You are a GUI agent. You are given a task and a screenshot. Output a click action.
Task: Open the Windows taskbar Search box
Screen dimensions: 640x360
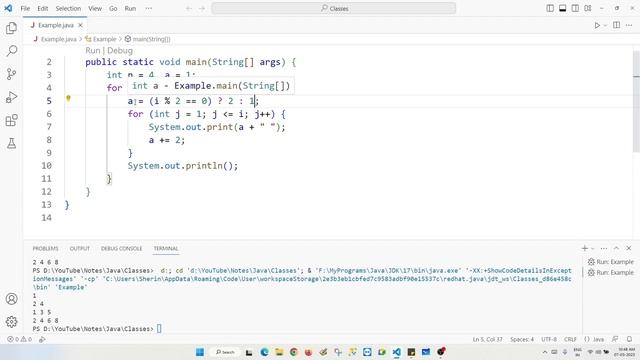coord(225,352)
